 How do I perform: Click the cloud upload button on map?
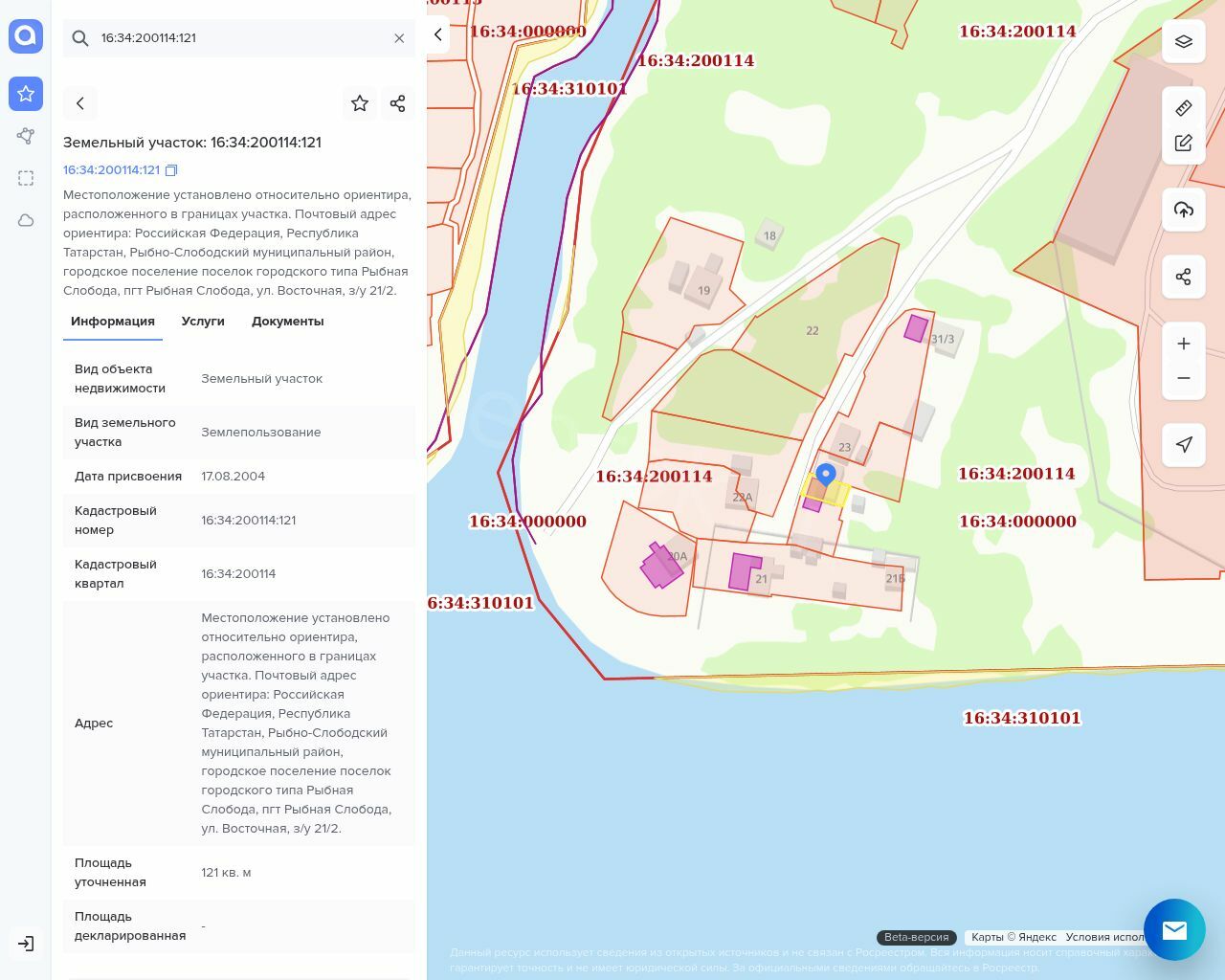tap(1184, 210)
